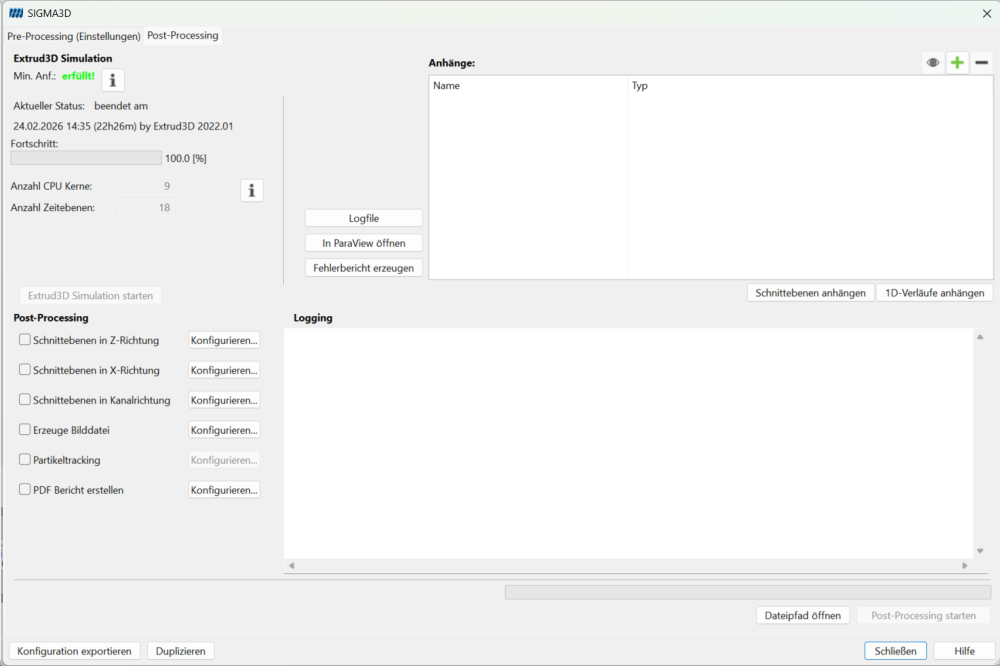Open Konfigurieren for Schnittebenen in Kanalrichtung
Image resolution: width=1000 pixels, height=666 pixels.
point(224,400)
